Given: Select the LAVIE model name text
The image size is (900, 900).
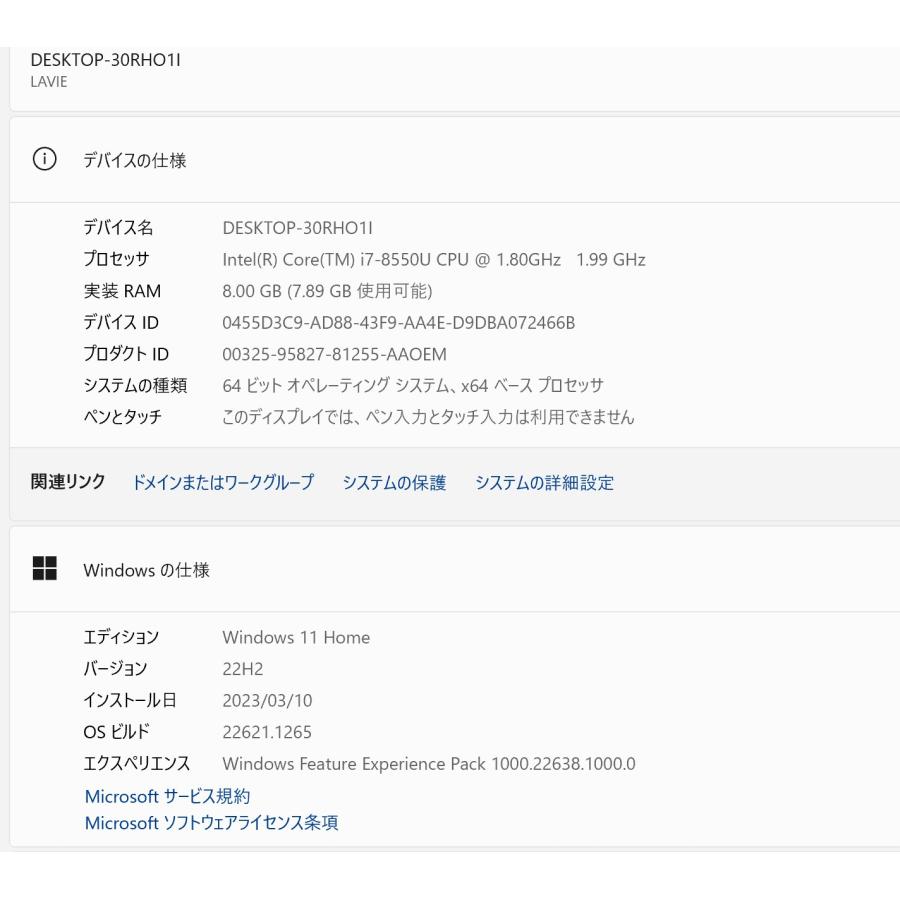Looking at the screenshot, I should [49, 82].
